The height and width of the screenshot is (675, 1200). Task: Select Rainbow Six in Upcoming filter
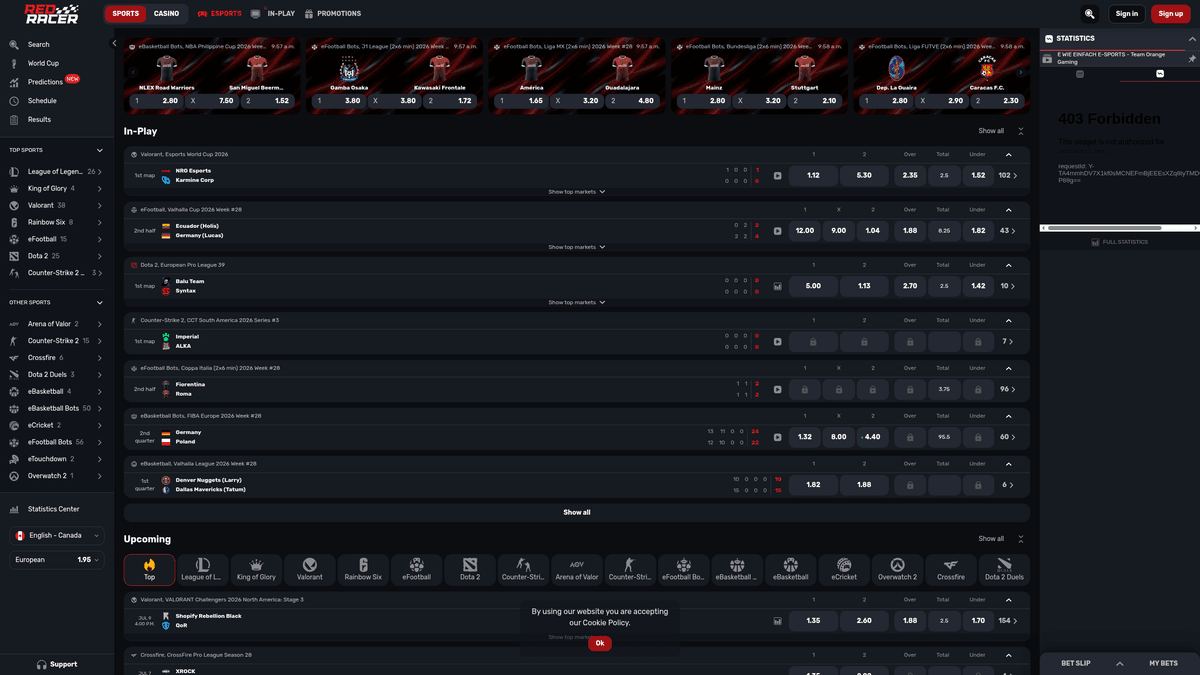click(x=363, y=570)
